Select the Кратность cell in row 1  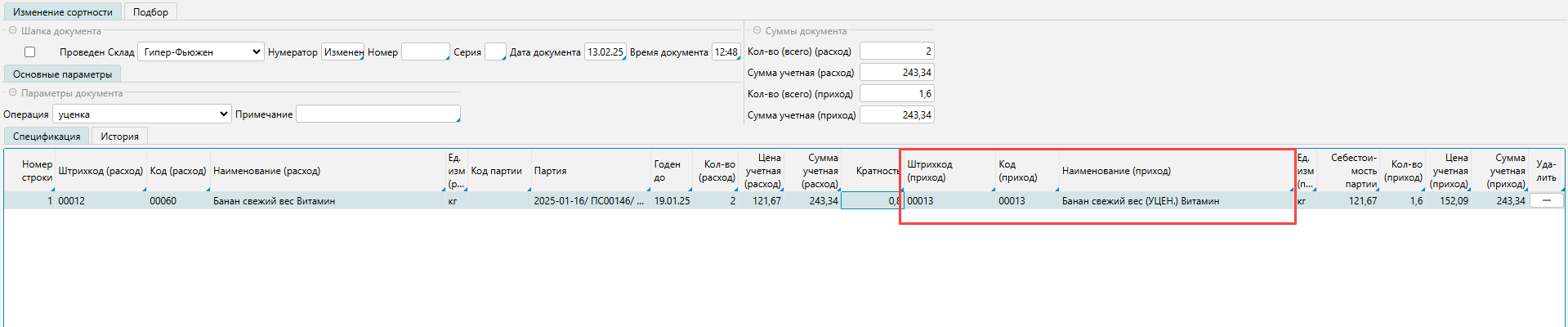point(870,201)
